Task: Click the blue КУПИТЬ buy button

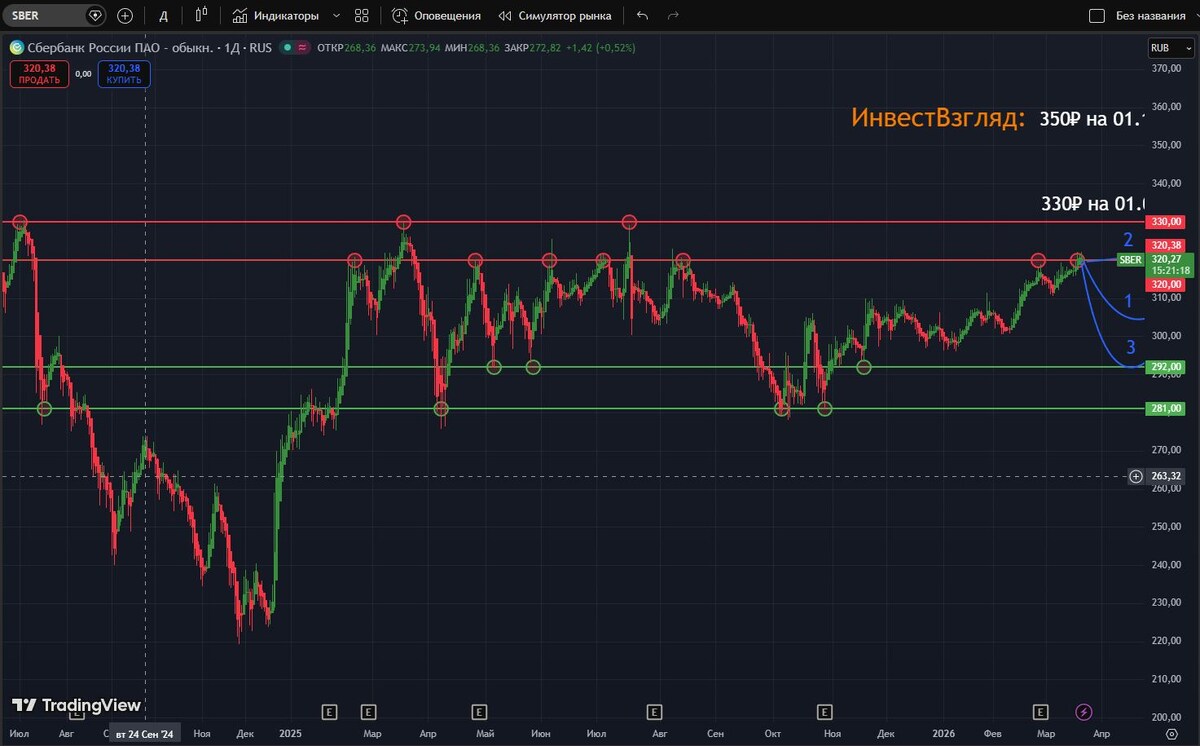Action: point(124,73)
